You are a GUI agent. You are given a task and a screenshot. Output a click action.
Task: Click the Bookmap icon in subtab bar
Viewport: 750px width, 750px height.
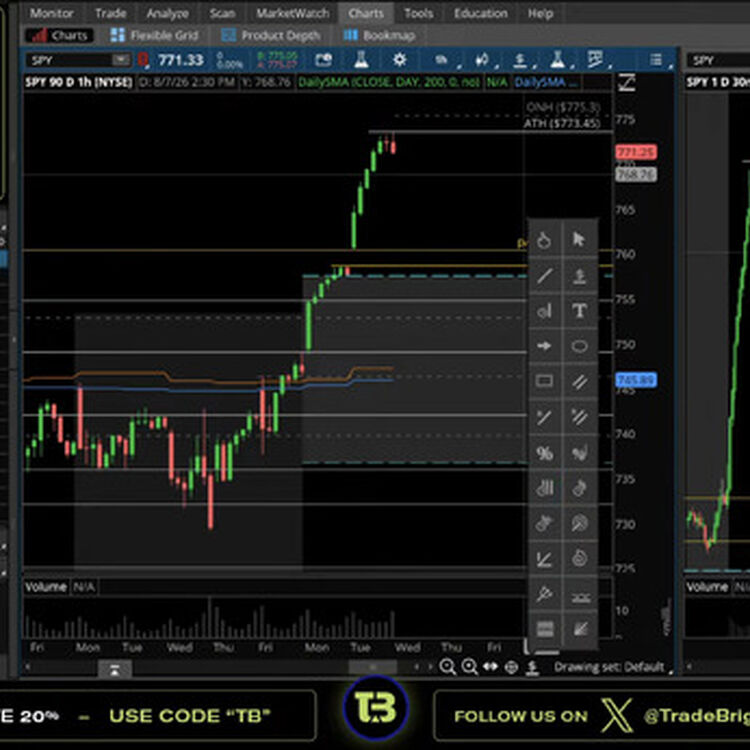coord(351,35)
